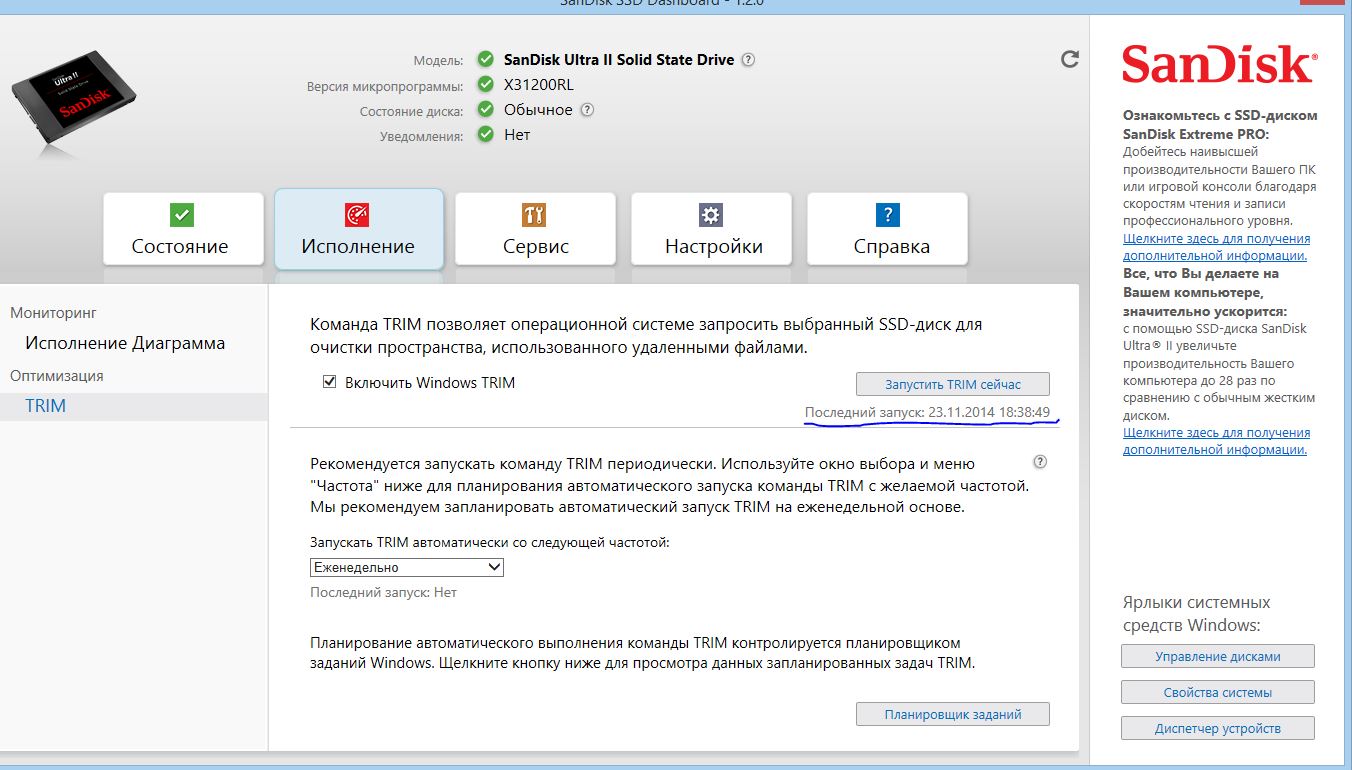
Task: Open Управление дисками shortcut
Action: click(1217, 656)
